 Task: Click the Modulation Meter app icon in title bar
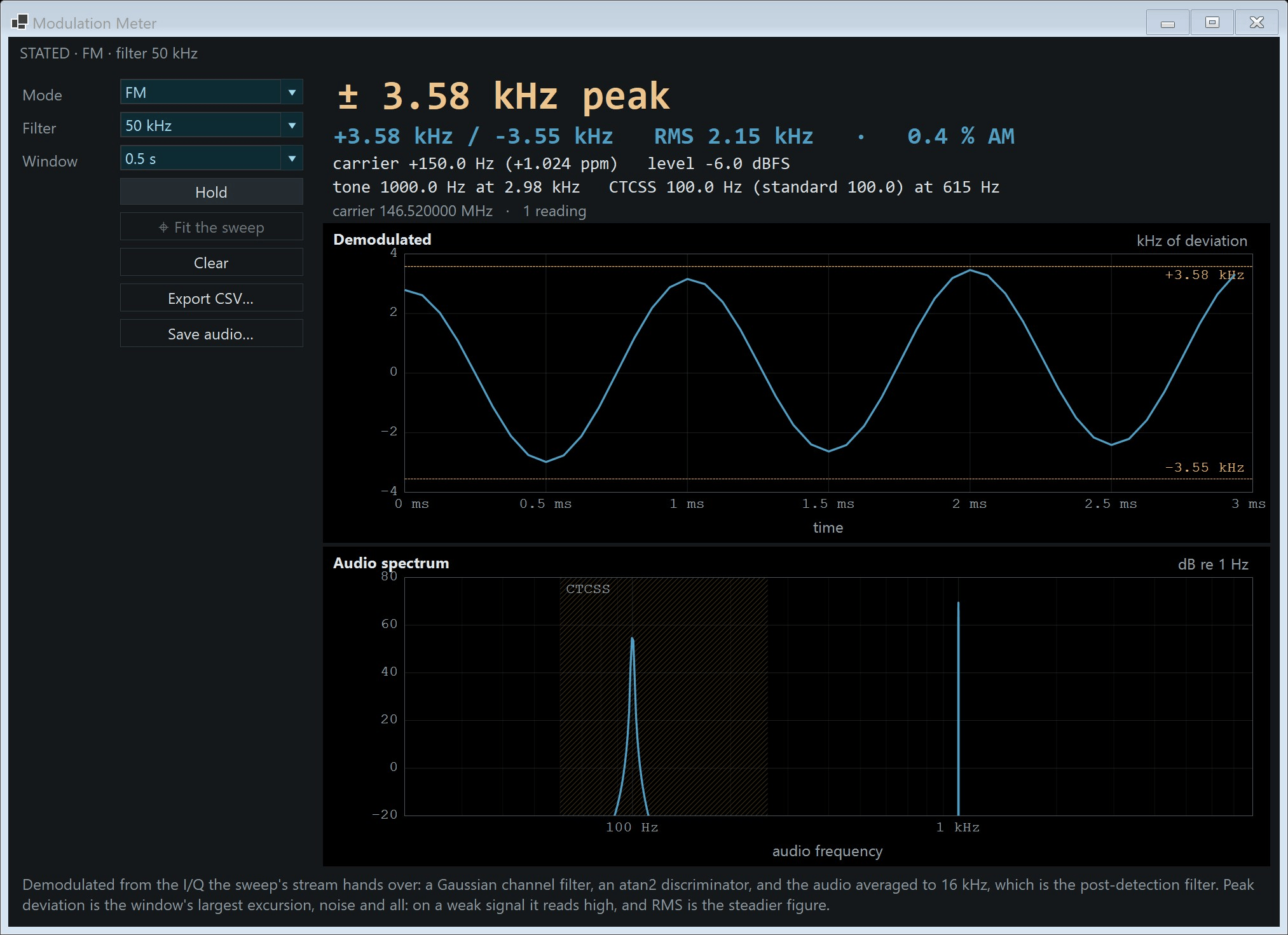(x=19, y=22)
